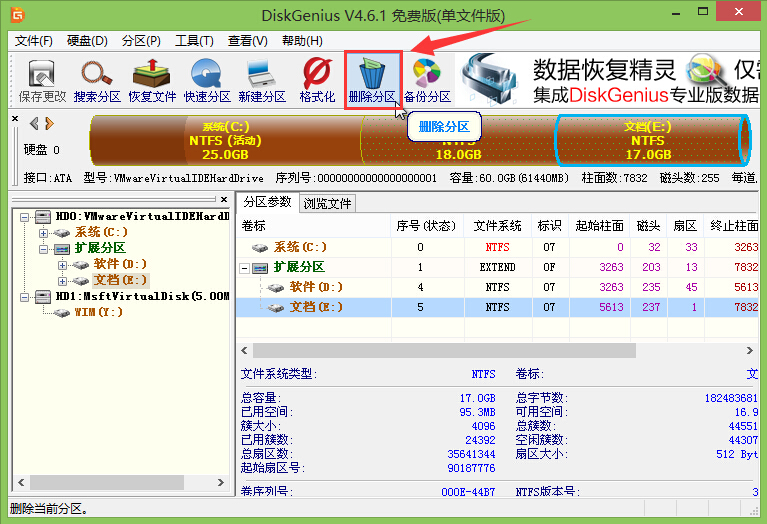
Task: Select the 18.0GB middle partition on the disk map
Action: coord(458,140)
